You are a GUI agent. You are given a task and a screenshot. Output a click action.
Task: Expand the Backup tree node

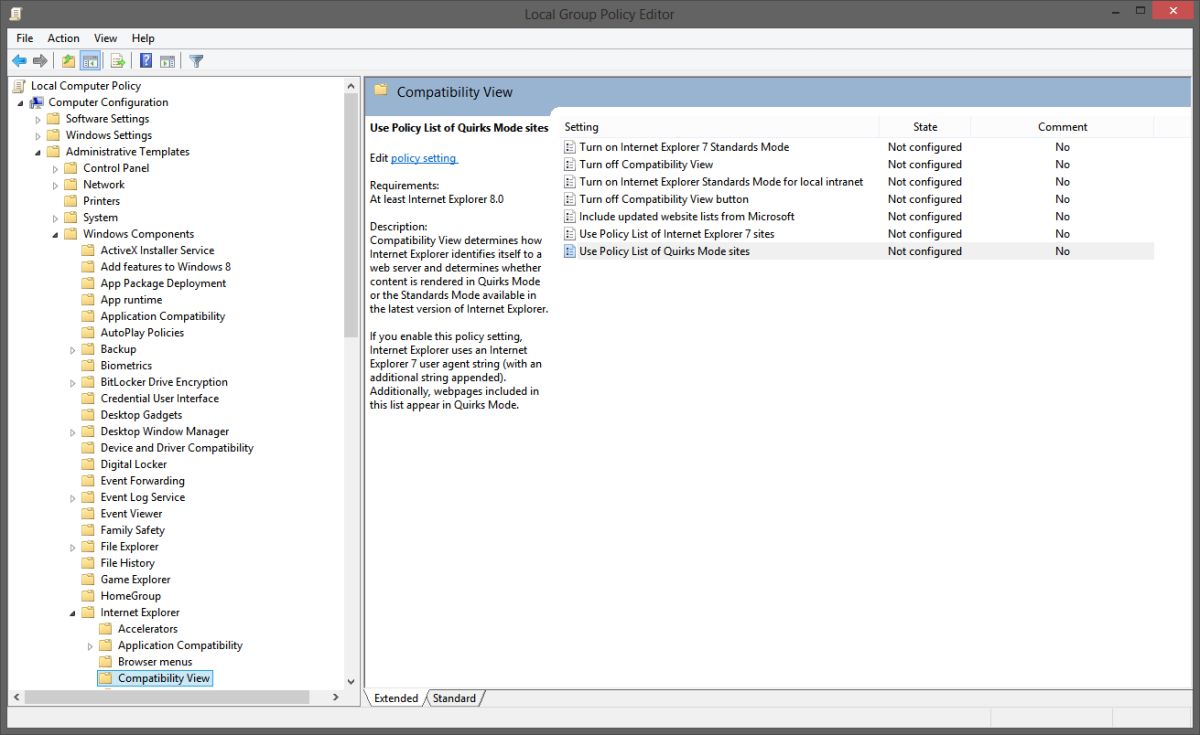73,349
